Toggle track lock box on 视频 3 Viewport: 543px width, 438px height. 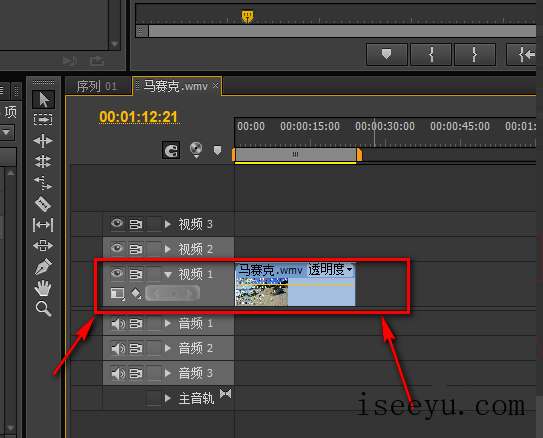pos(154,224)
